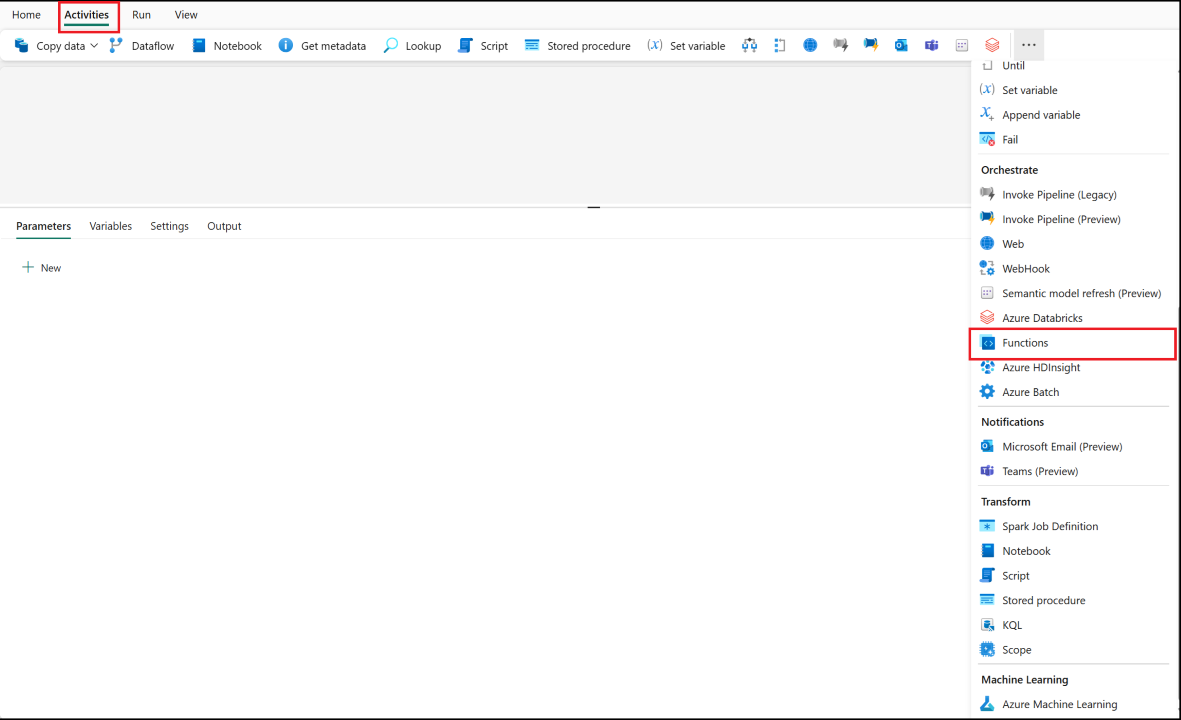Expand the more activities overflow menu
Image resolution: width=1181 pixels, height=720 pixels.
(x=1028, y=45)
